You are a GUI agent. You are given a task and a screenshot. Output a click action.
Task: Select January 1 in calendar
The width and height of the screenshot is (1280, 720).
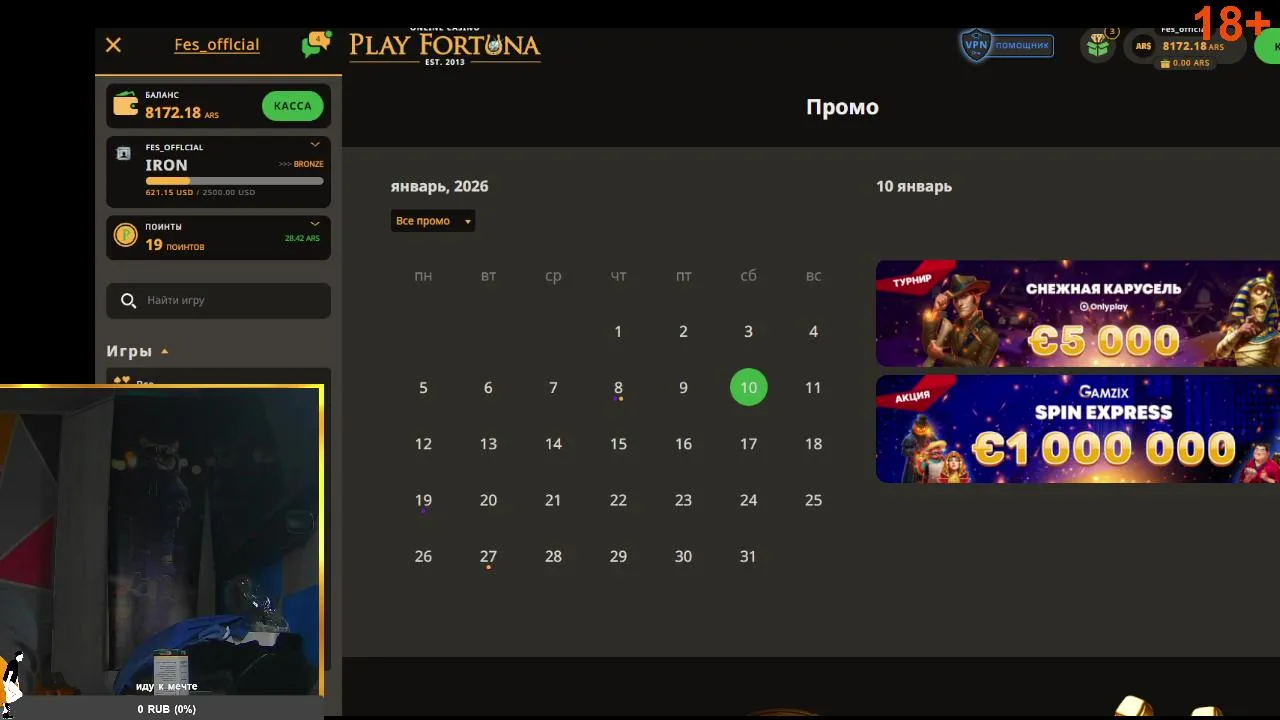click(x=618, y=331)
